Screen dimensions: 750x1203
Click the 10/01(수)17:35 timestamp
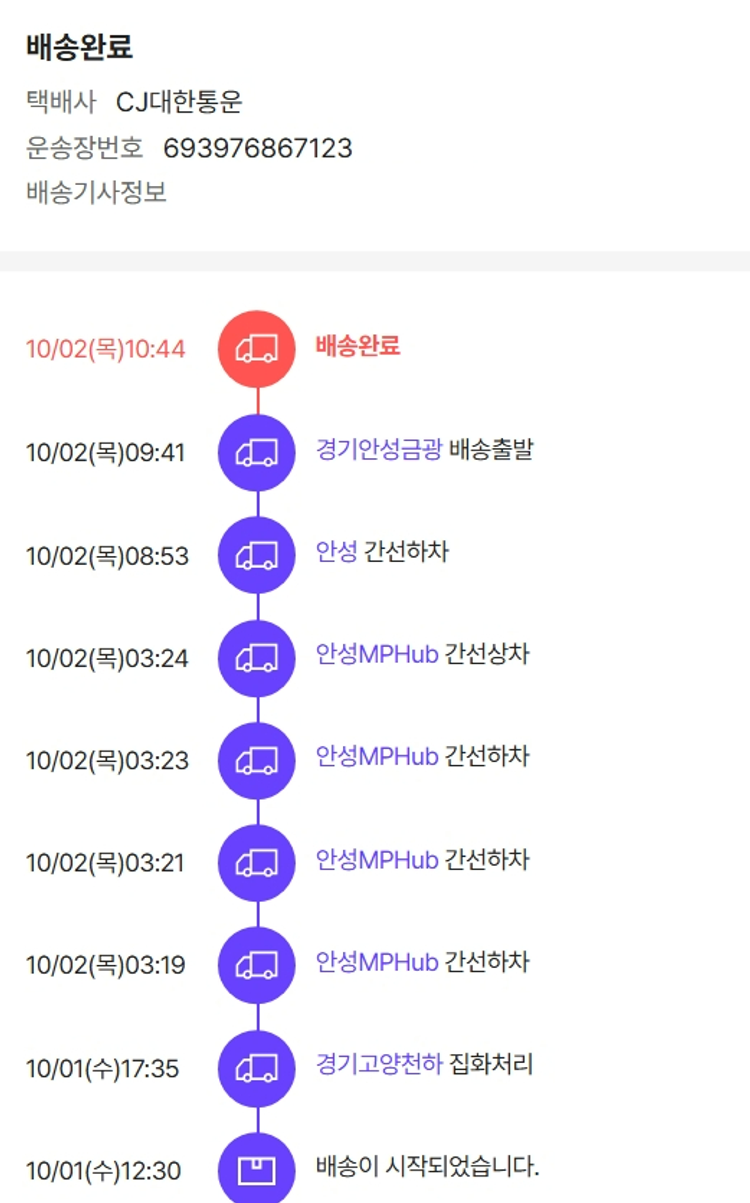[102, 1069]
